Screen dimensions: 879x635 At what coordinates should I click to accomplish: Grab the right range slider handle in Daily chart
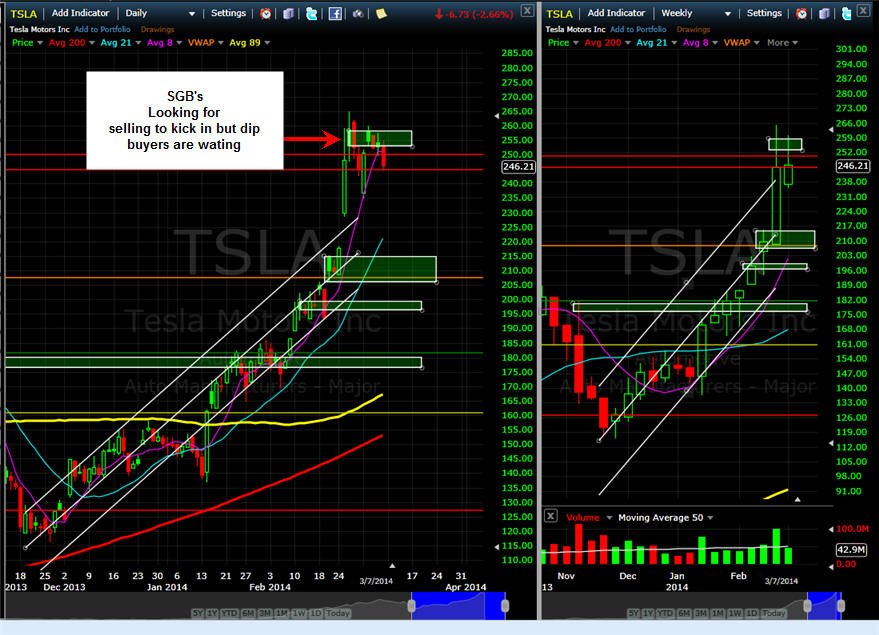tap(505, 606)
